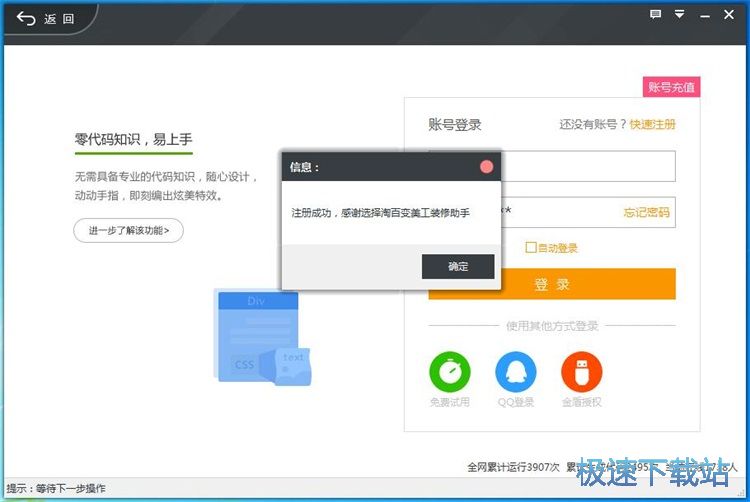The width and height of the screenshot is (750, 502).
Task: Choose the blue QQ登录 penguin icon
Action: (x=516, y=371)
